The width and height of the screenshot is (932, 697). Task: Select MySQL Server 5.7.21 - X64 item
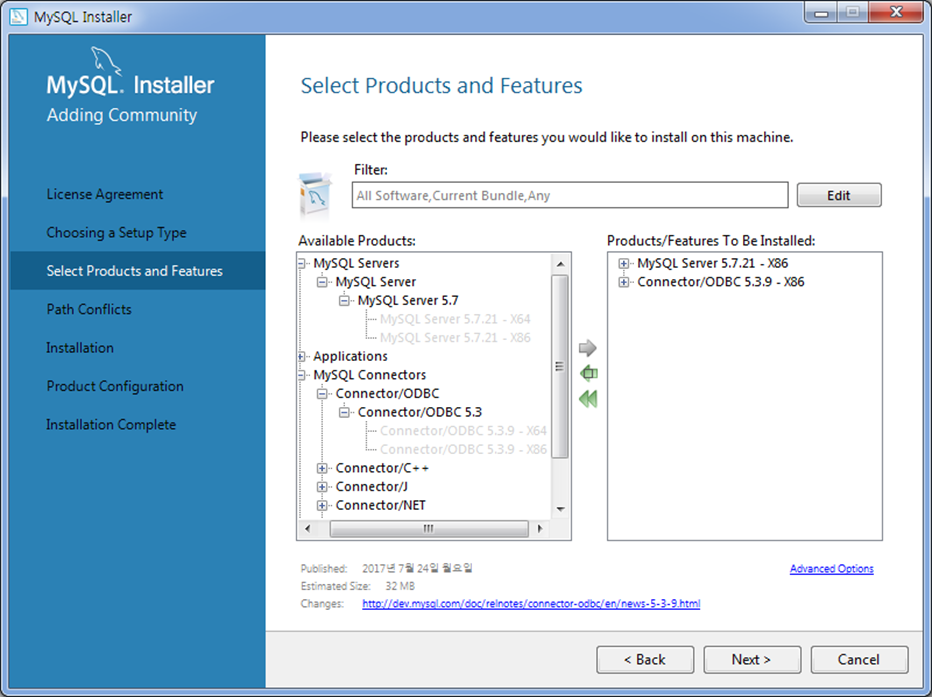point(455,319)
